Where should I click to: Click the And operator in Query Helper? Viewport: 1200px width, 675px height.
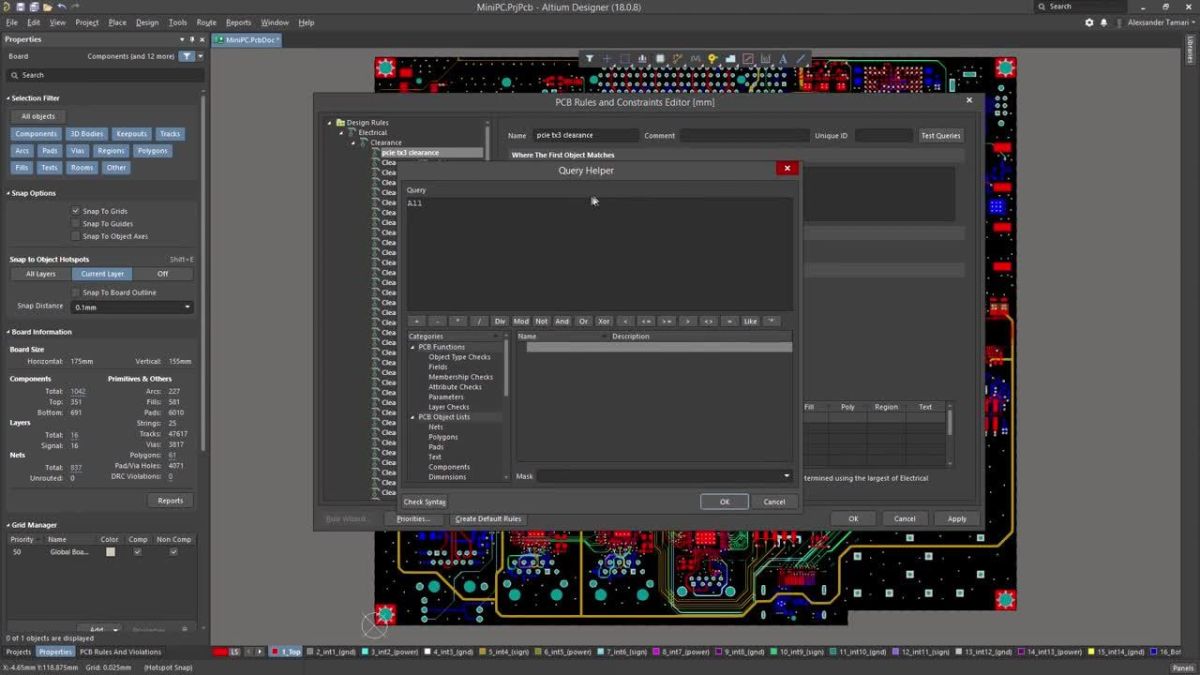tap(561, 321)
